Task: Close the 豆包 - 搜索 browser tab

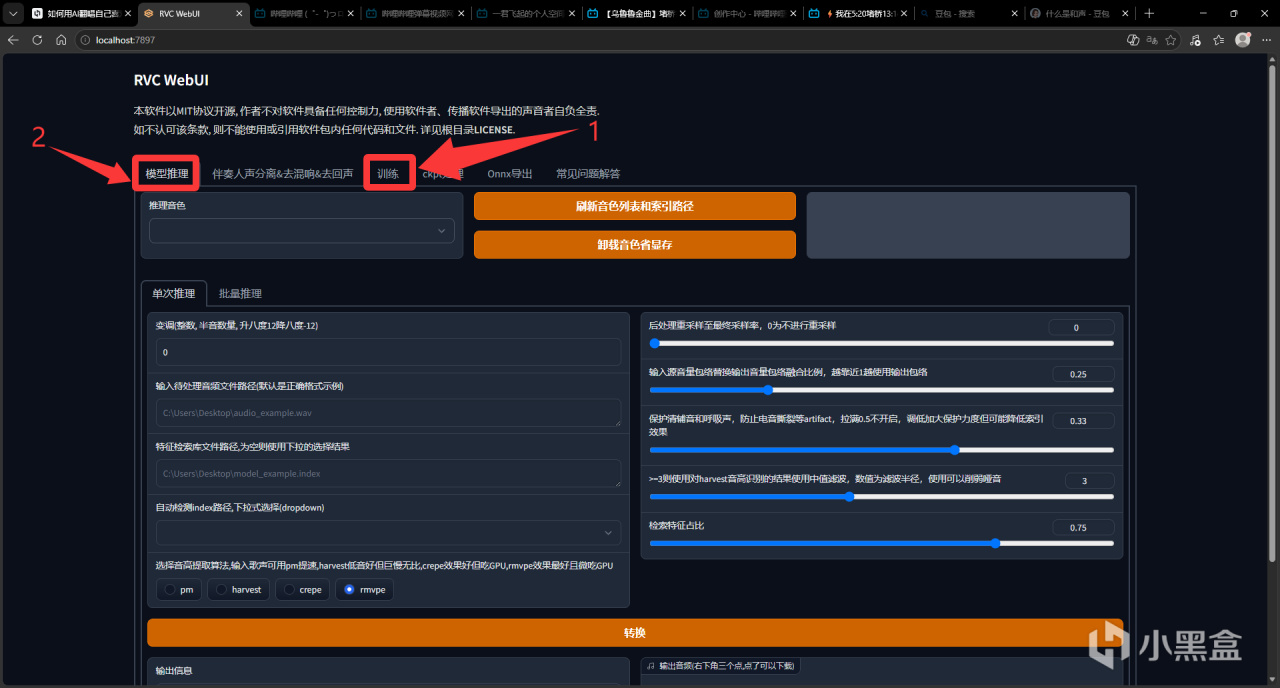Action: (1017, 14)
